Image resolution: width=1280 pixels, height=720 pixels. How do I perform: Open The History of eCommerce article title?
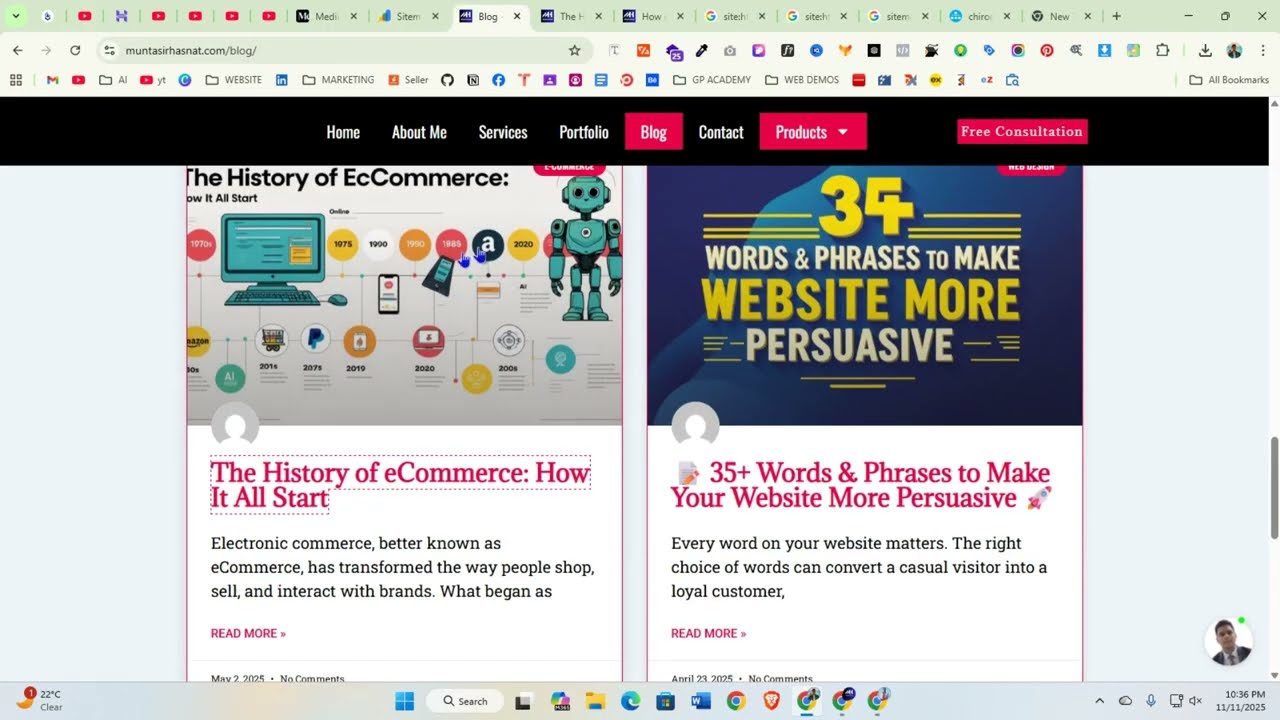400,485
